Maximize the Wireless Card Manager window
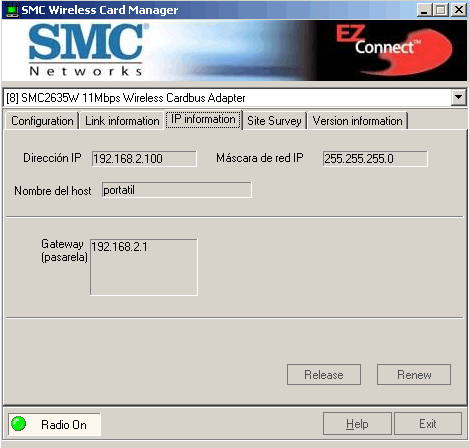Viewport: 470px width, 448px height. click(x=441, y=10)
